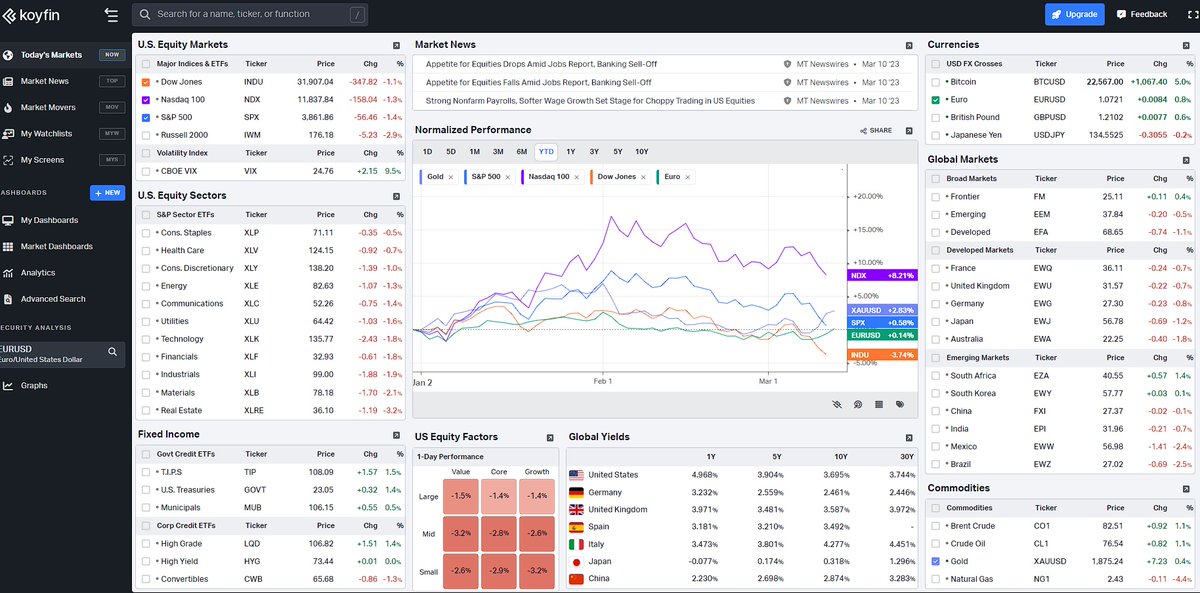Click the Japan flag in Global Yields

point(576,562)
